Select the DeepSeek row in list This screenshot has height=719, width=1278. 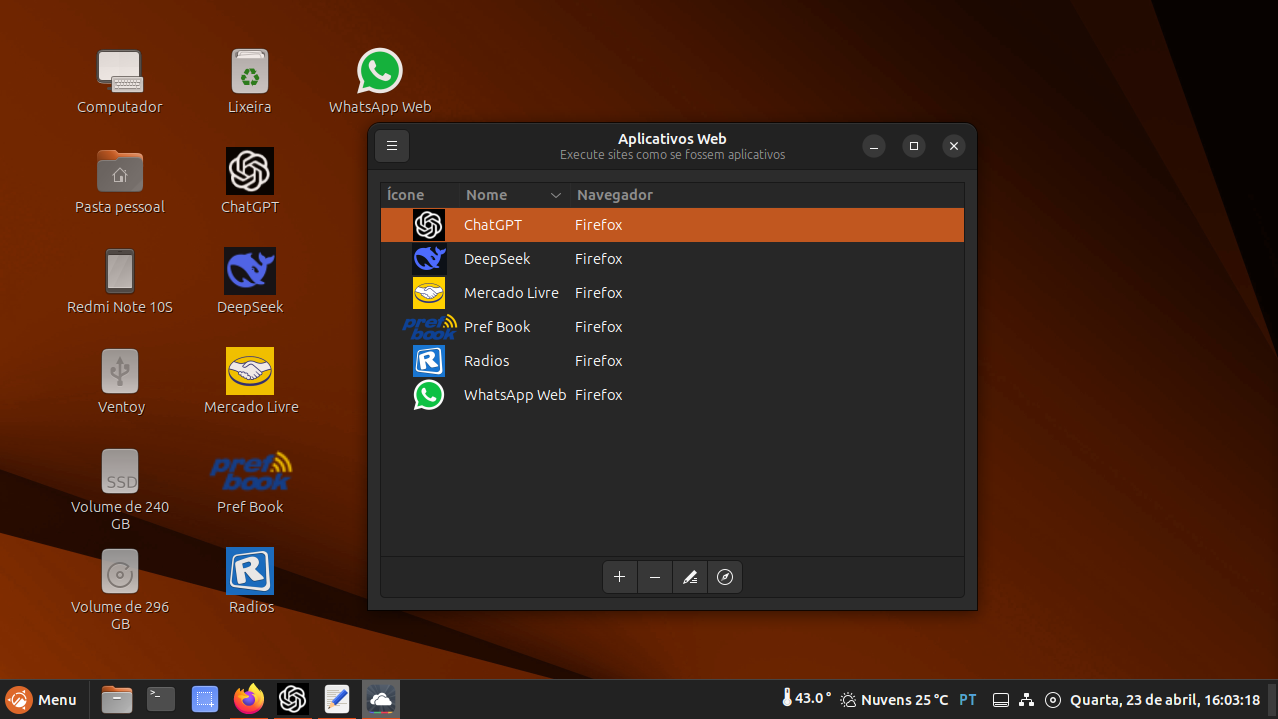click(x=672, y=259)
